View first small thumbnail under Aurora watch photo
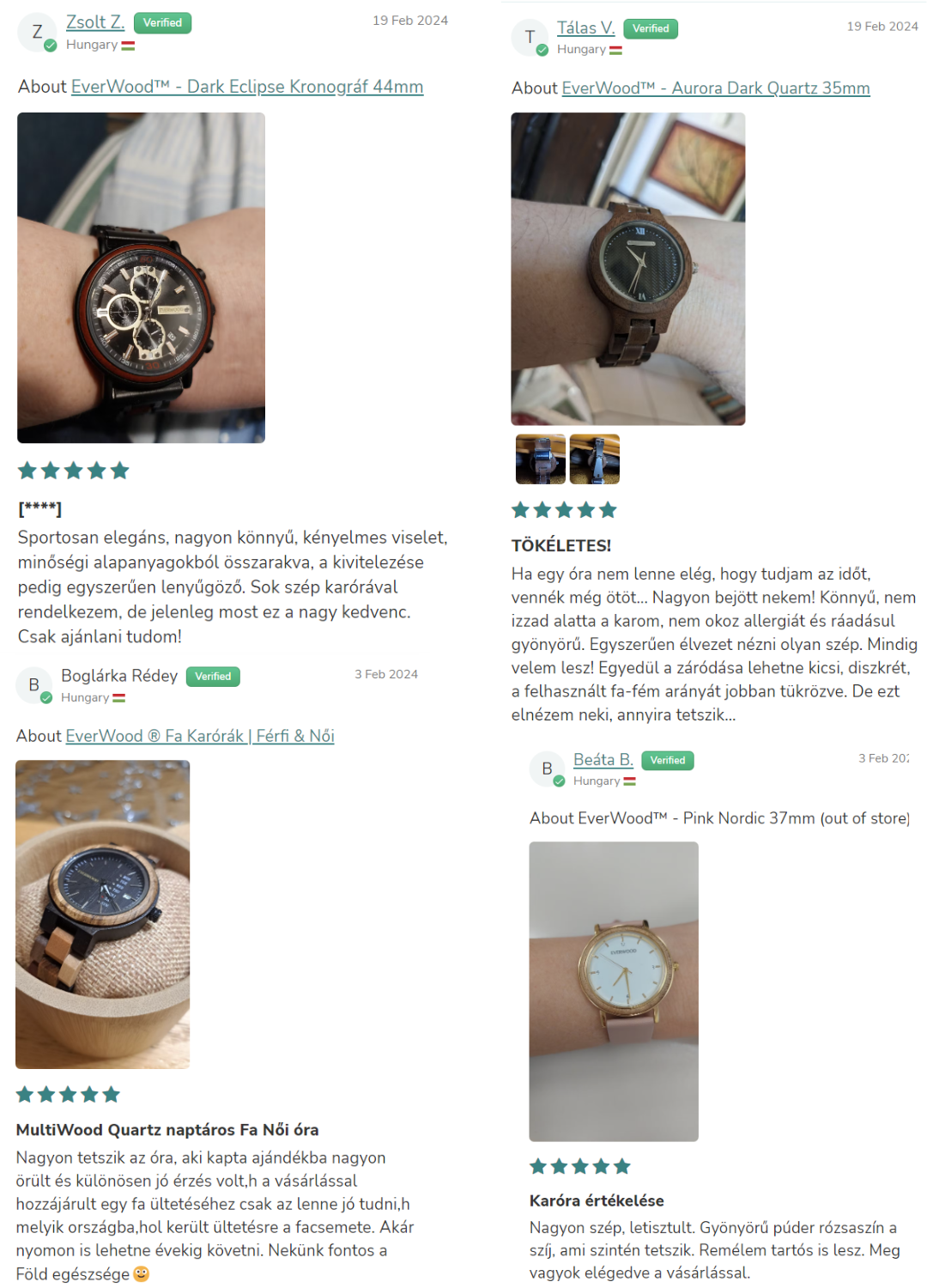927x1288 pixels. [541, 459]
